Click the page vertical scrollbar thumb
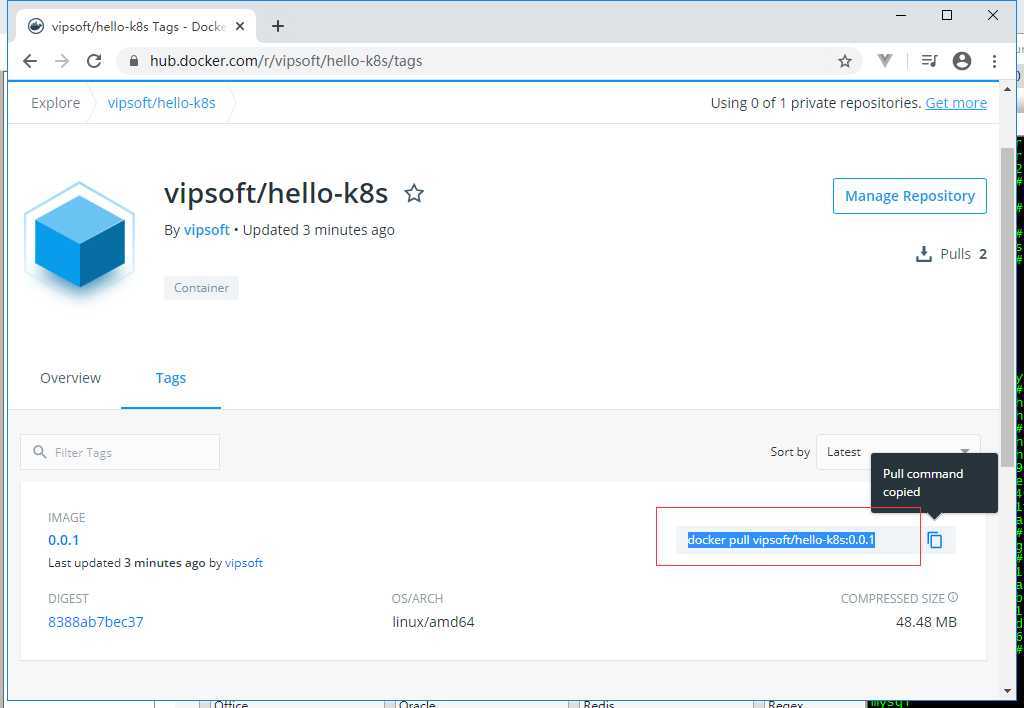The width and height of the screenshot is (1024, 708). [1007, 307]
